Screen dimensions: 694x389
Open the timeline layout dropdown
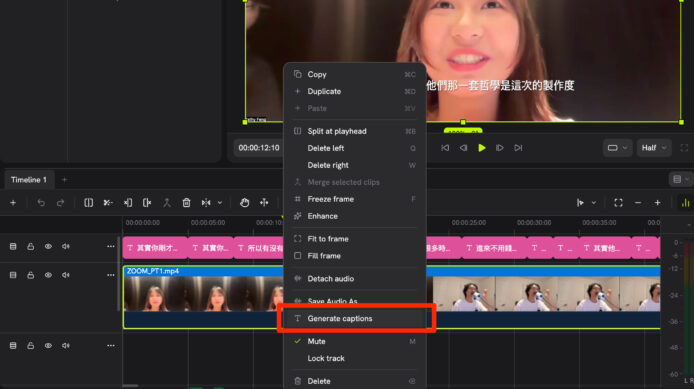click(681, 179)
